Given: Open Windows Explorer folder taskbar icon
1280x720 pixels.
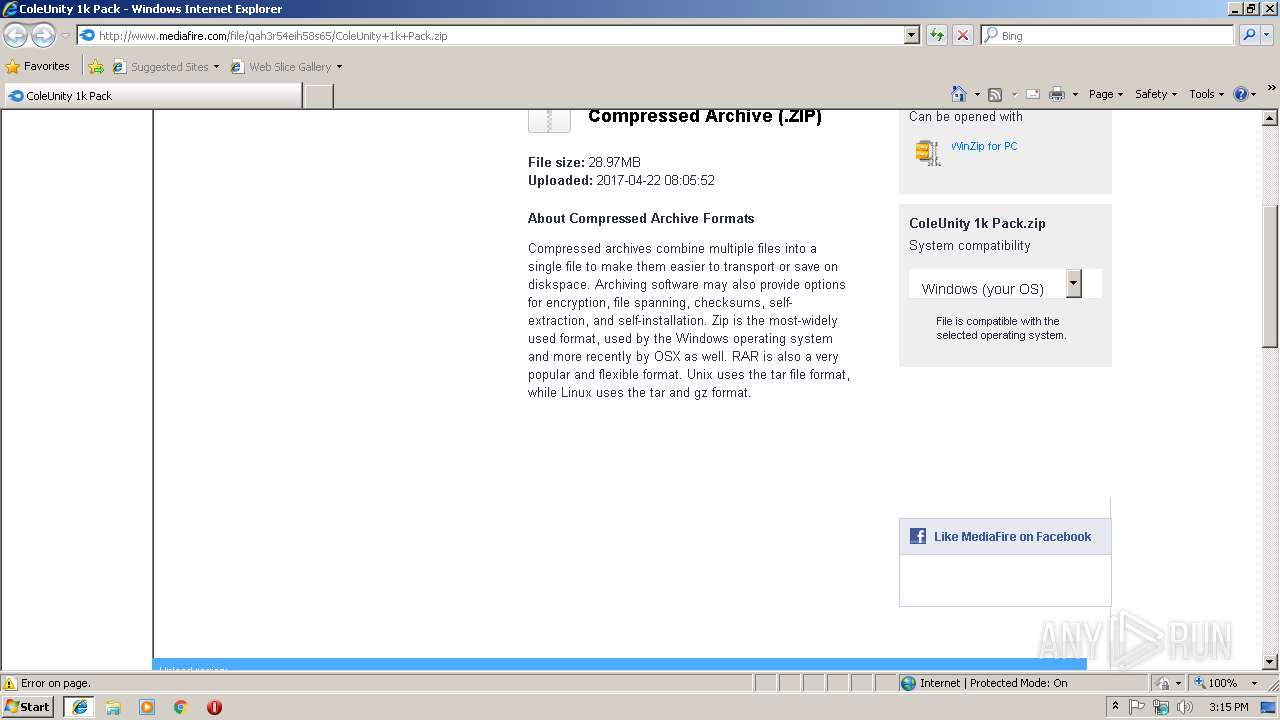Looking at the screenshot, I should tap(113, 707).
